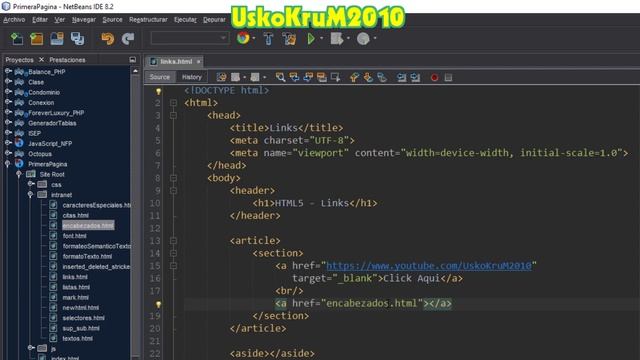Open dropdown arrow next to Chrome icon
Screen dimensions: 640x360
coord(254,38)
